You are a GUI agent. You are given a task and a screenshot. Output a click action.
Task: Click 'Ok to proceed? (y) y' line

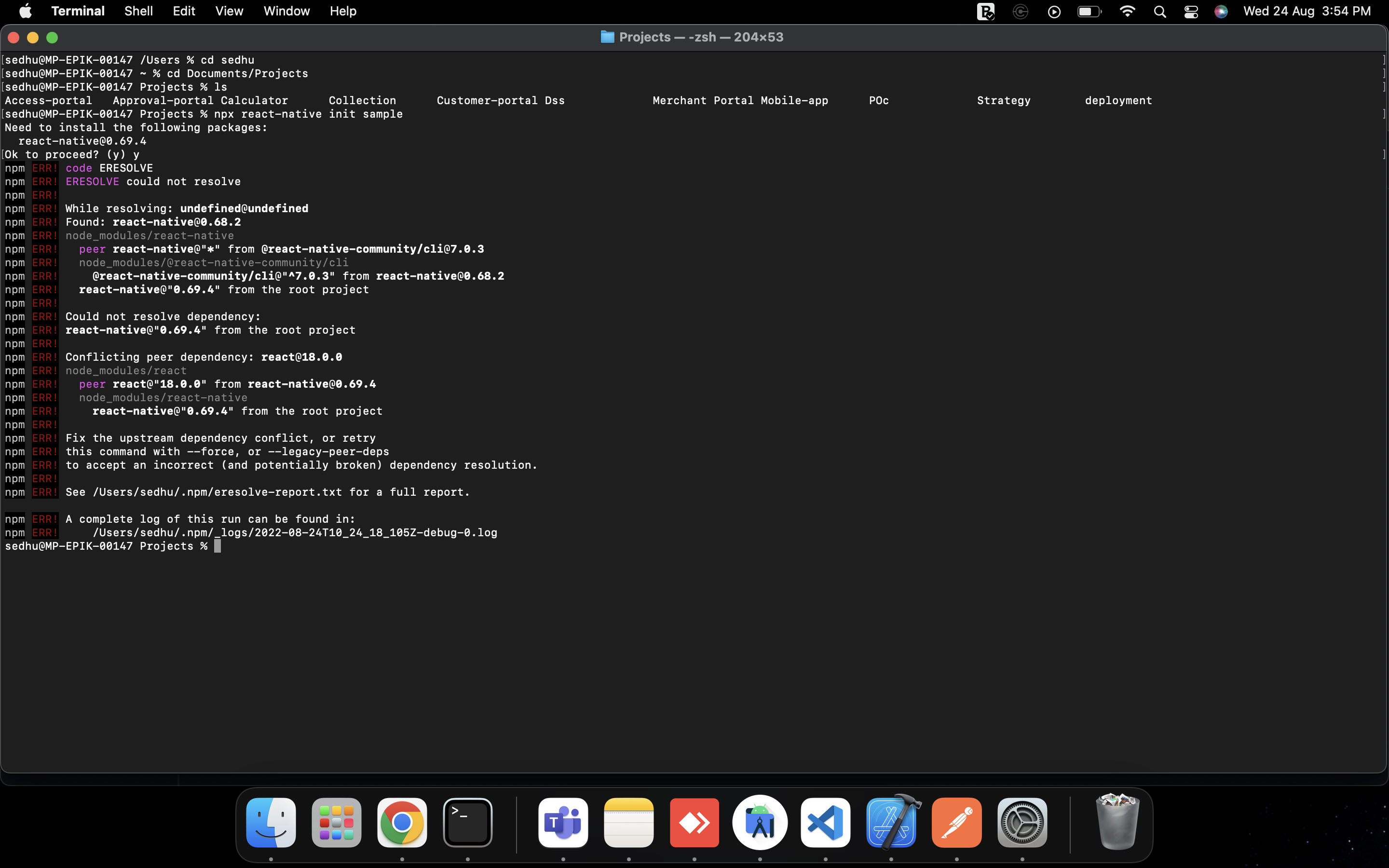pyautogui.click(x=72, y=155)
